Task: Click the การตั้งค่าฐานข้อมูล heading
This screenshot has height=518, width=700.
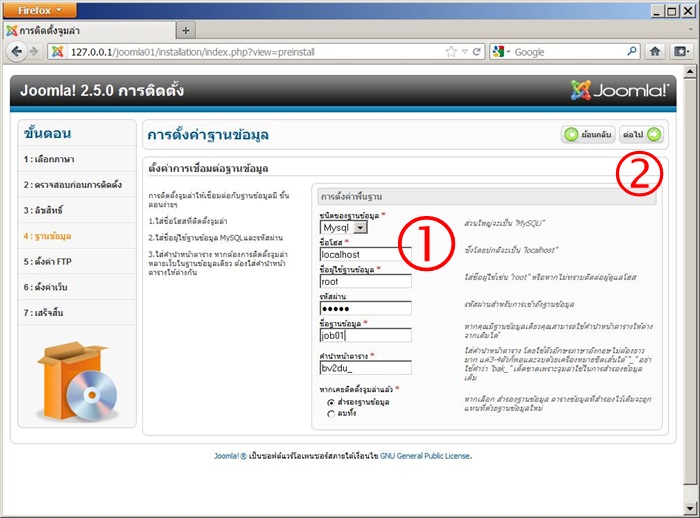Action: click(208, 135)
